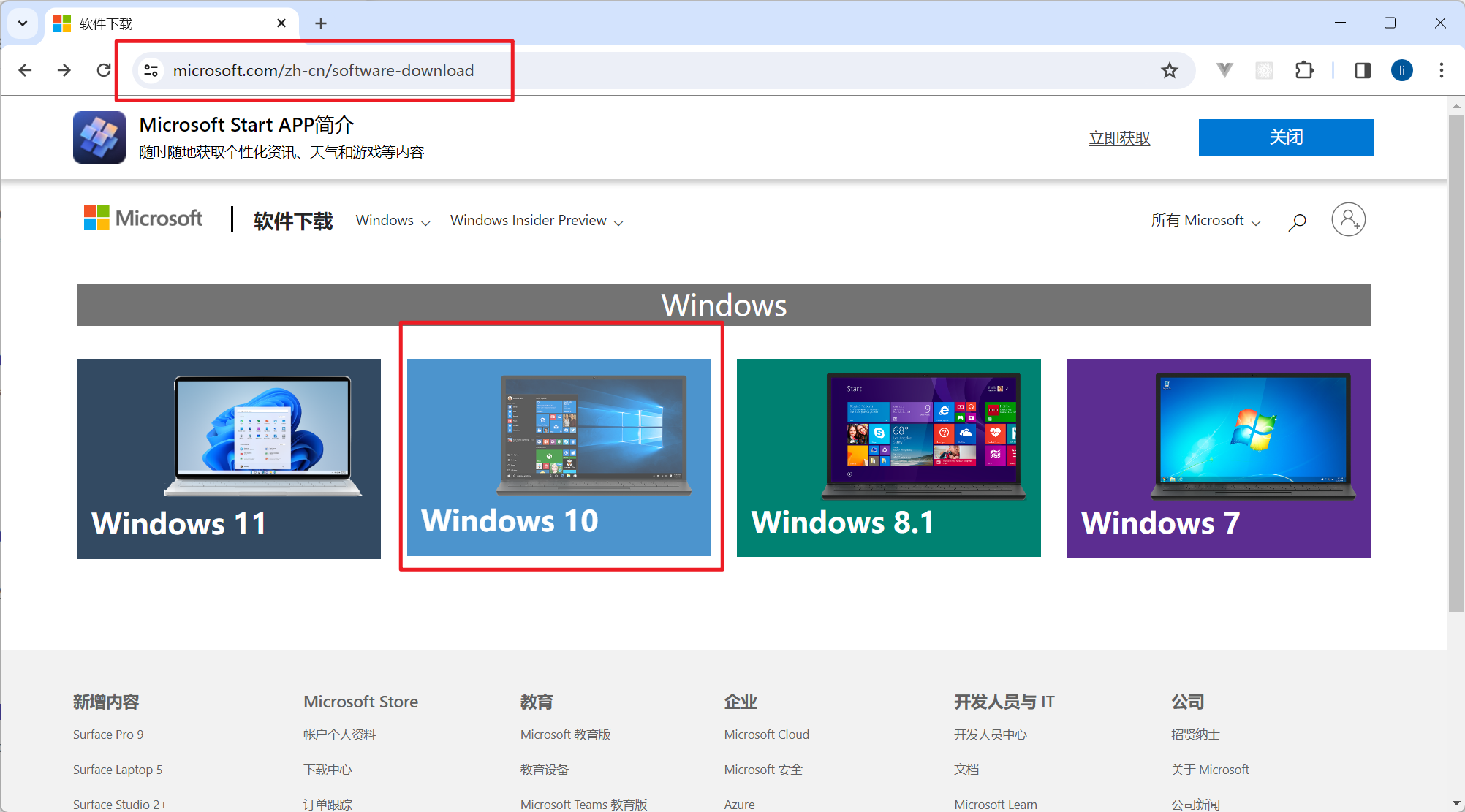Click scrollbar up arrow
The width and height of the screenshot is (1465, 812).
click(x=1456, y=106)
